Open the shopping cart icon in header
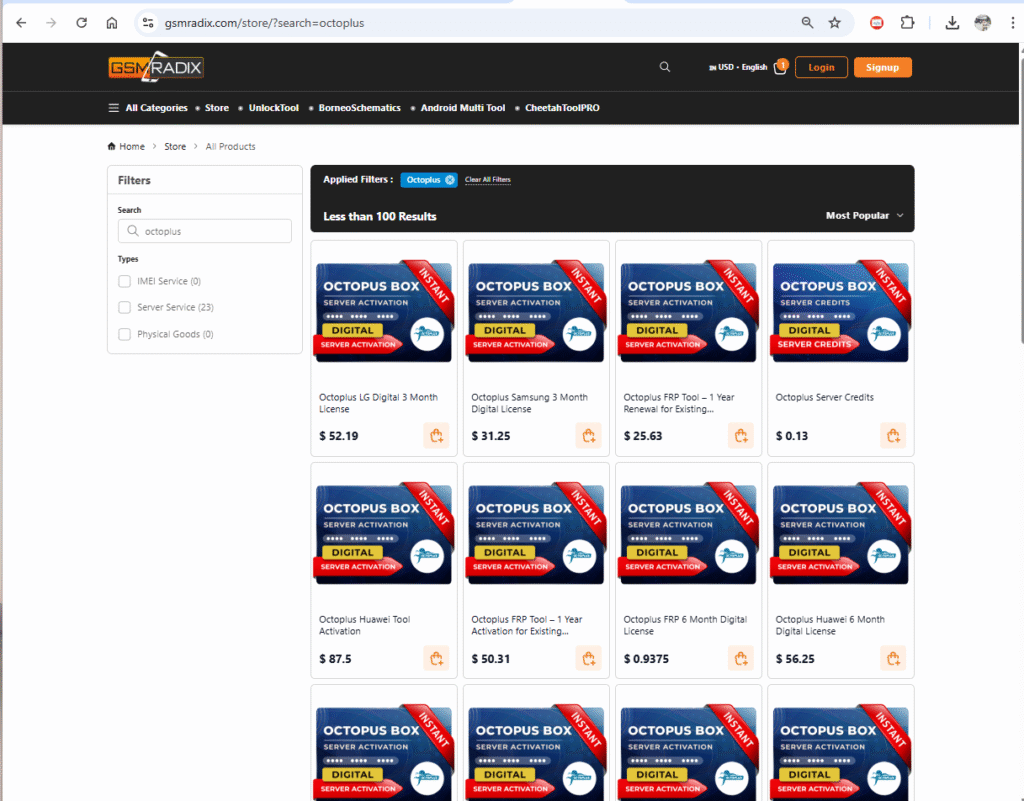 click(x=780, y=67)
